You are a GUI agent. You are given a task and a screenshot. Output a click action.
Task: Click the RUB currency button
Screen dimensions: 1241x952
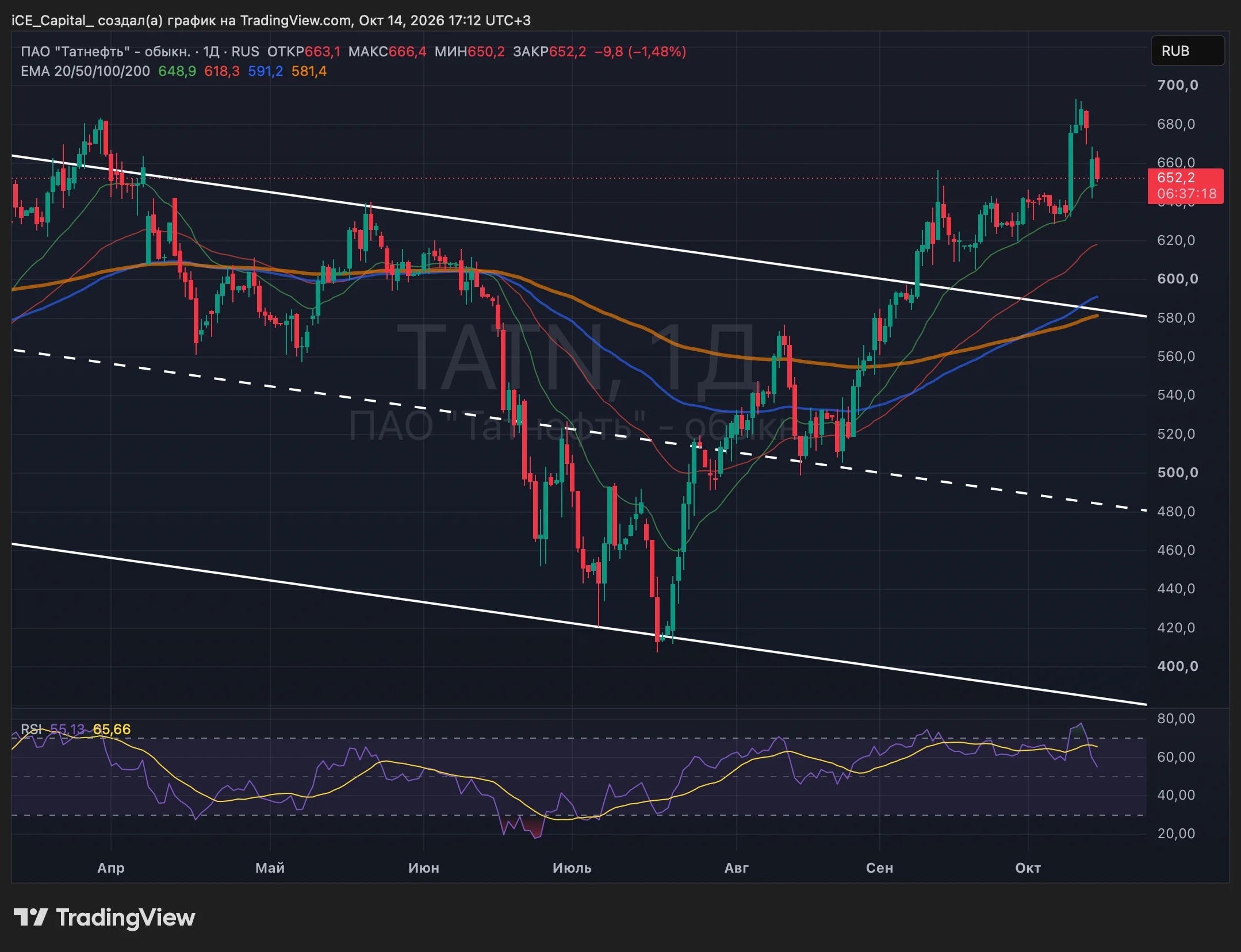[1187, 51]
